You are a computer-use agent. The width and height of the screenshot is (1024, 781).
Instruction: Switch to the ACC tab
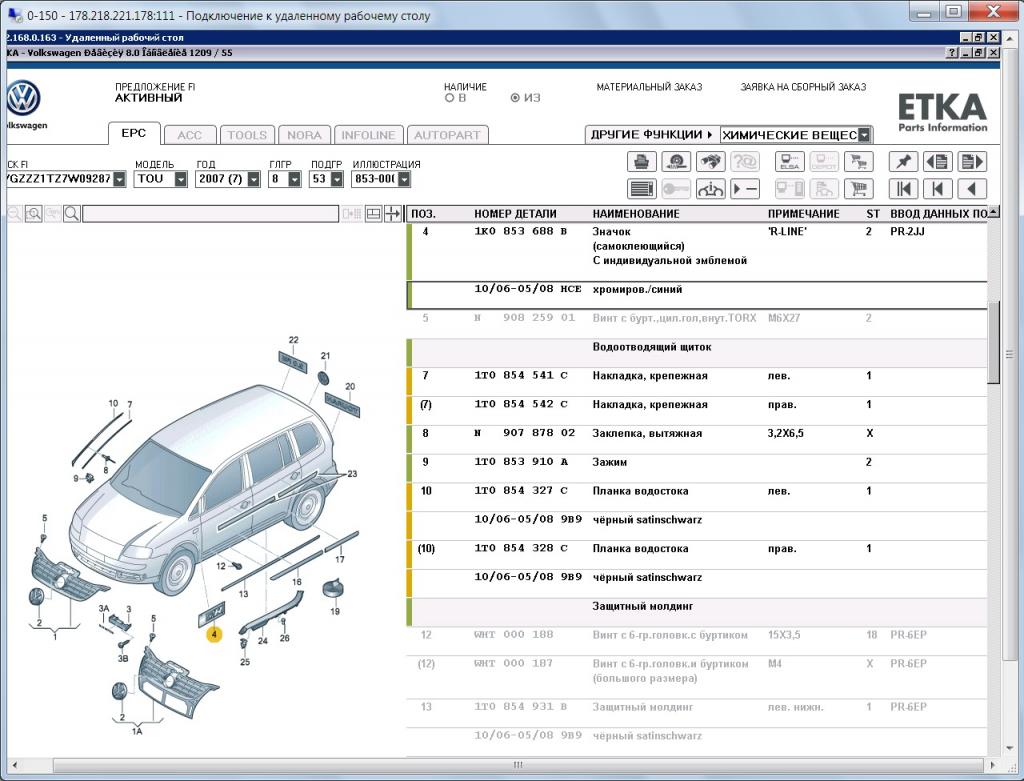click(189, 135)
